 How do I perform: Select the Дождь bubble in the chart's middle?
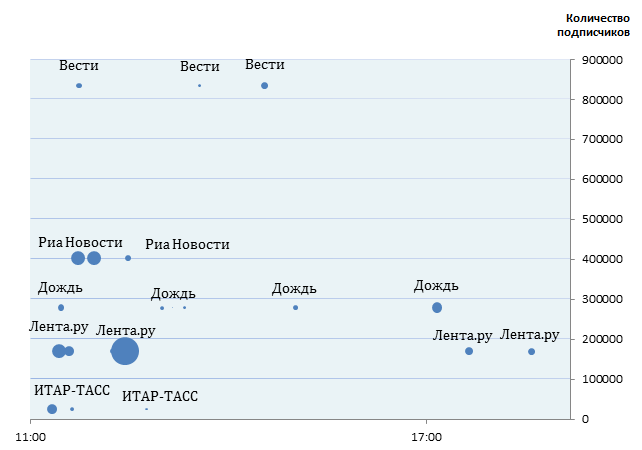click(x=295, y=307)
